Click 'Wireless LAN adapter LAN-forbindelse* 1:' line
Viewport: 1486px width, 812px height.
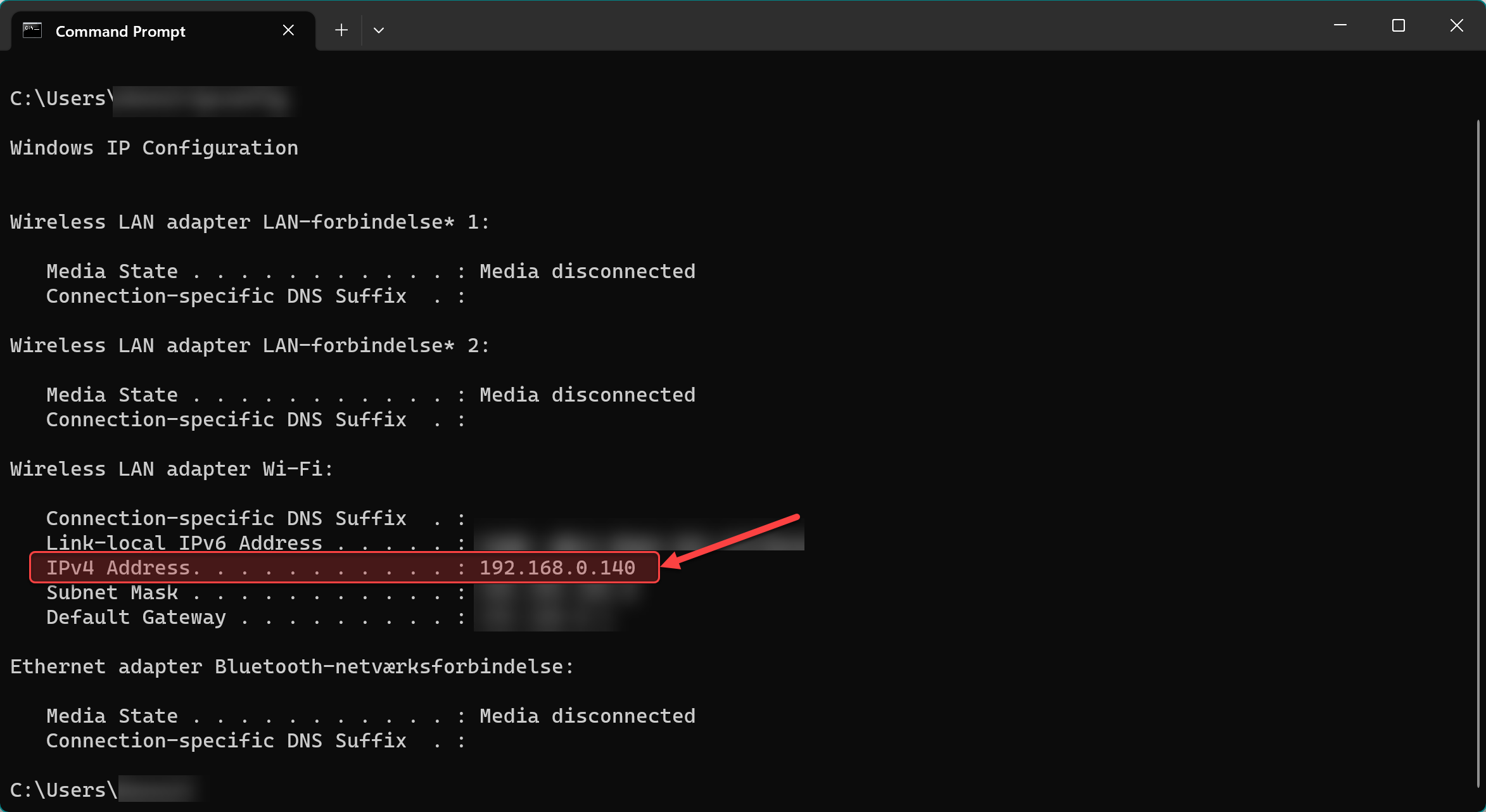250,222
